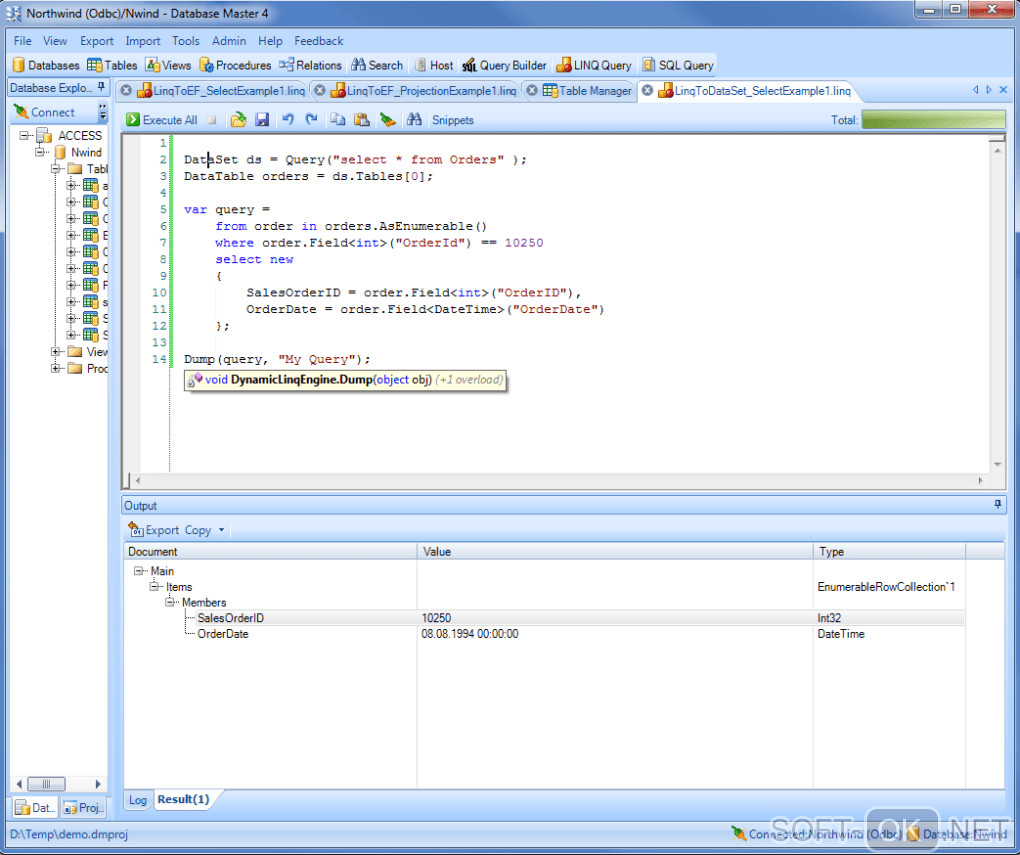Switch to the Log tab
Image resolution: width=1020 pixels, height=855 pixels.
pyautogui.click(x=137, y=800)
